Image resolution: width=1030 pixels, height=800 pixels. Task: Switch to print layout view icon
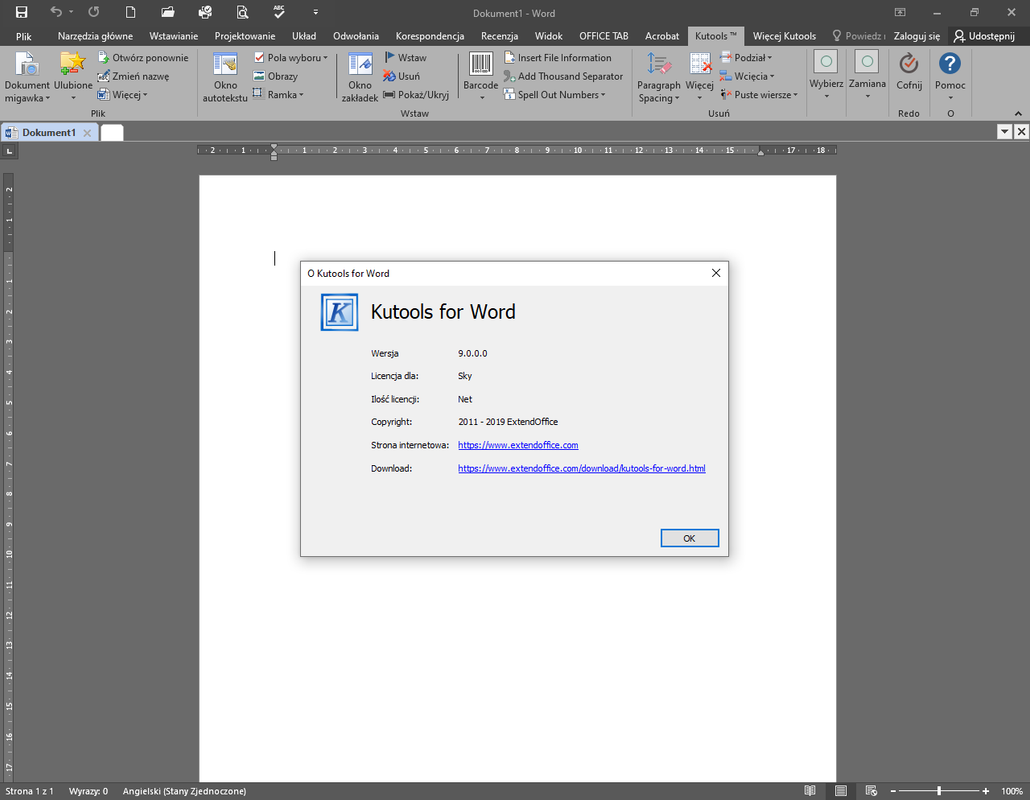[841, 791]
